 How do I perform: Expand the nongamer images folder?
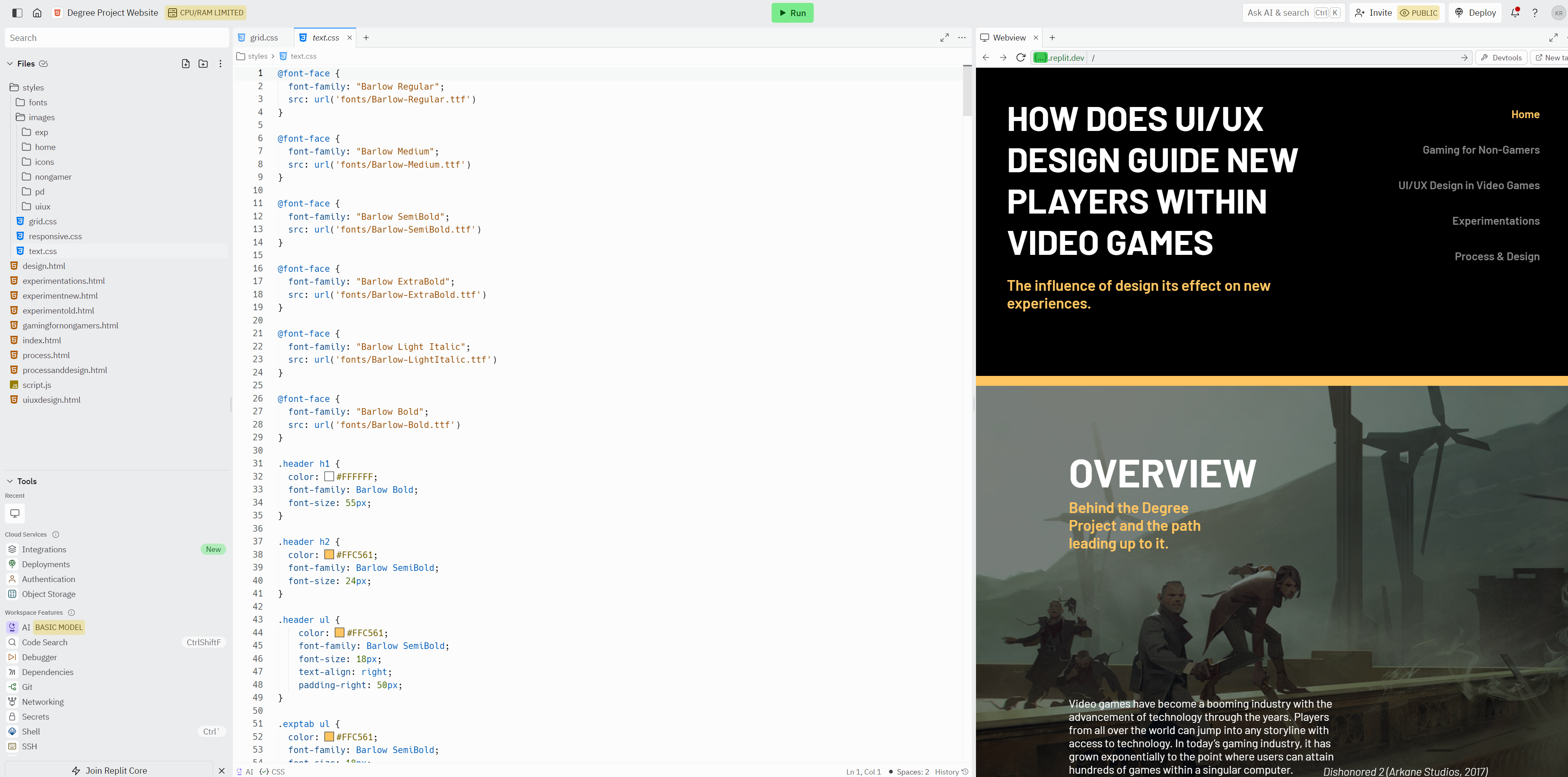tap(53, 177)
